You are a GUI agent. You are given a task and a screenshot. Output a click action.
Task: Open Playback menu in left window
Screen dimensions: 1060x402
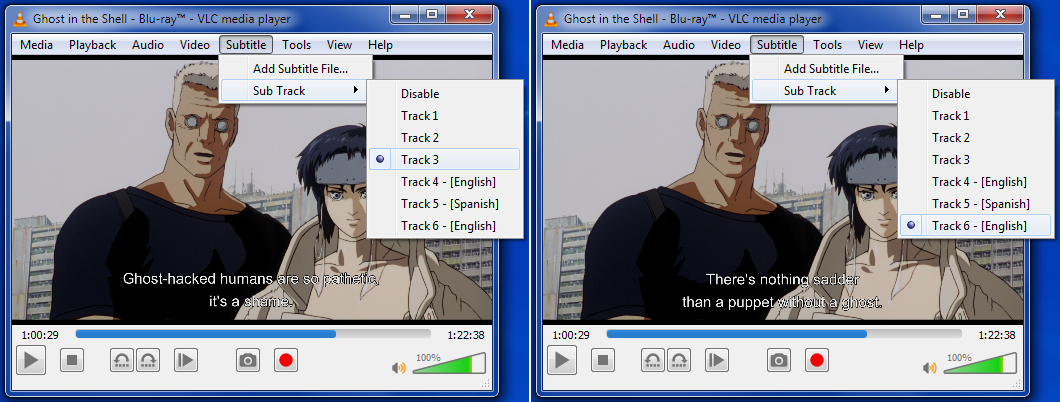[93, 45]
